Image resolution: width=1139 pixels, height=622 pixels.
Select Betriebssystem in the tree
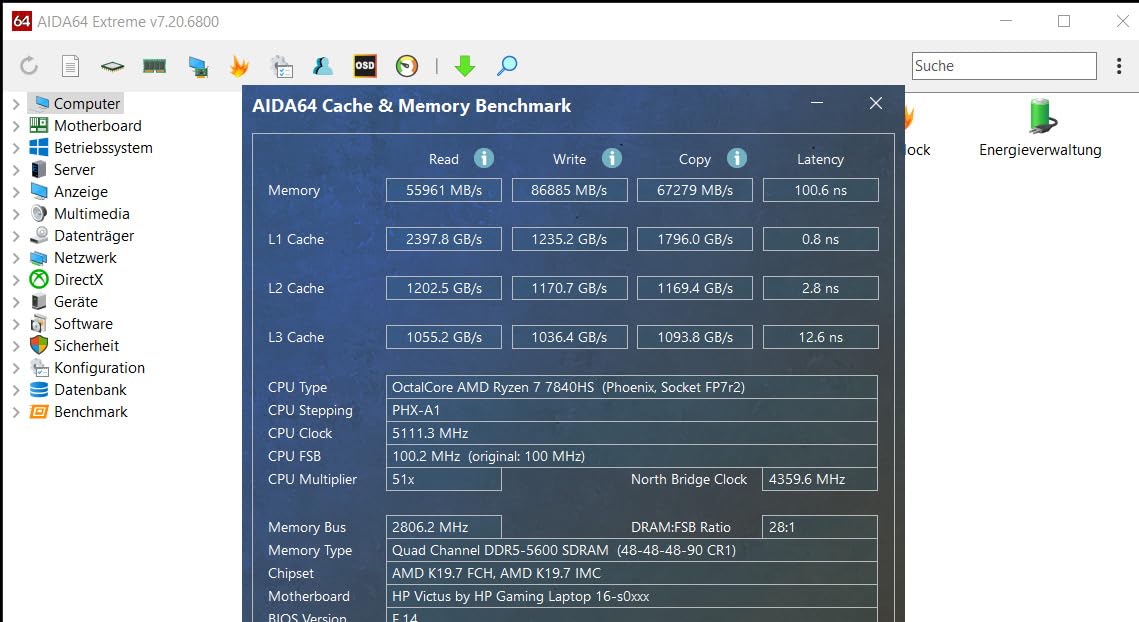click(x=103, y=148)
